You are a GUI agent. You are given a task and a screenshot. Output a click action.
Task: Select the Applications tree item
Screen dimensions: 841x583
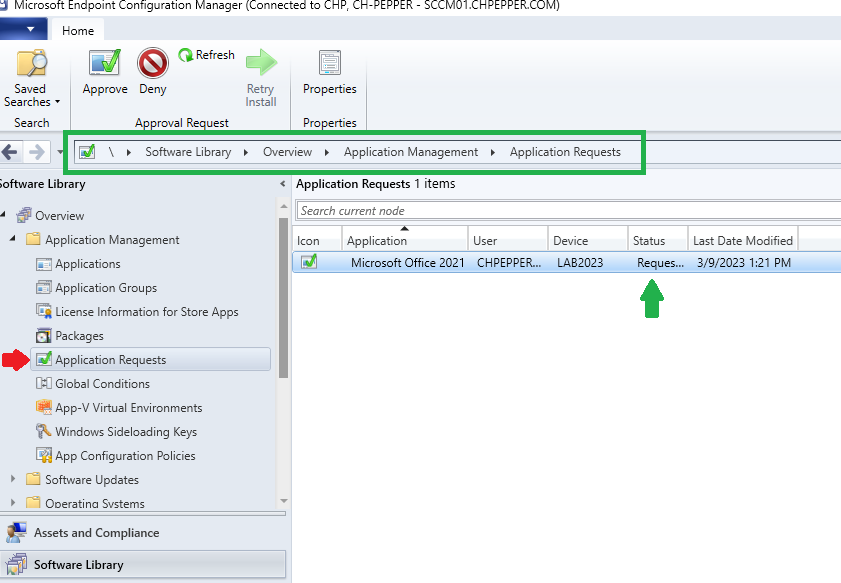[x=88, y=264]
